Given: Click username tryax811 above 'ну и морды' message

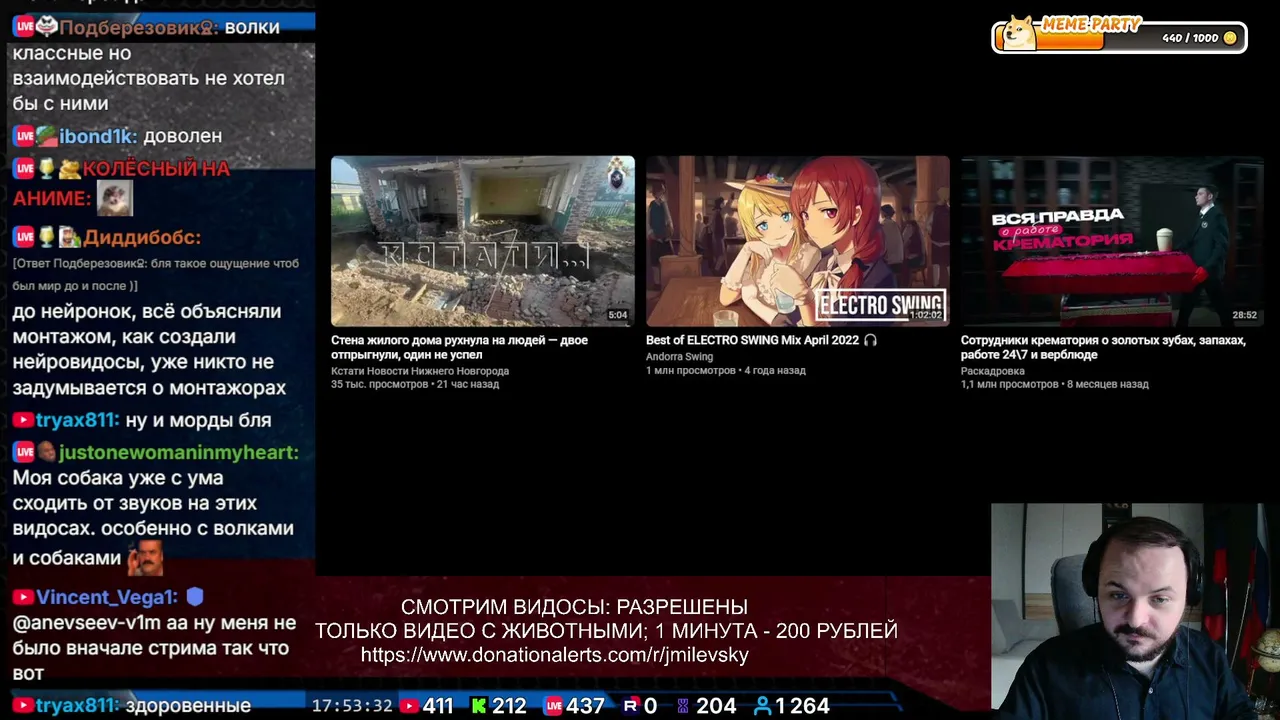Looking at the screenshot, I should tap(78, 421).
